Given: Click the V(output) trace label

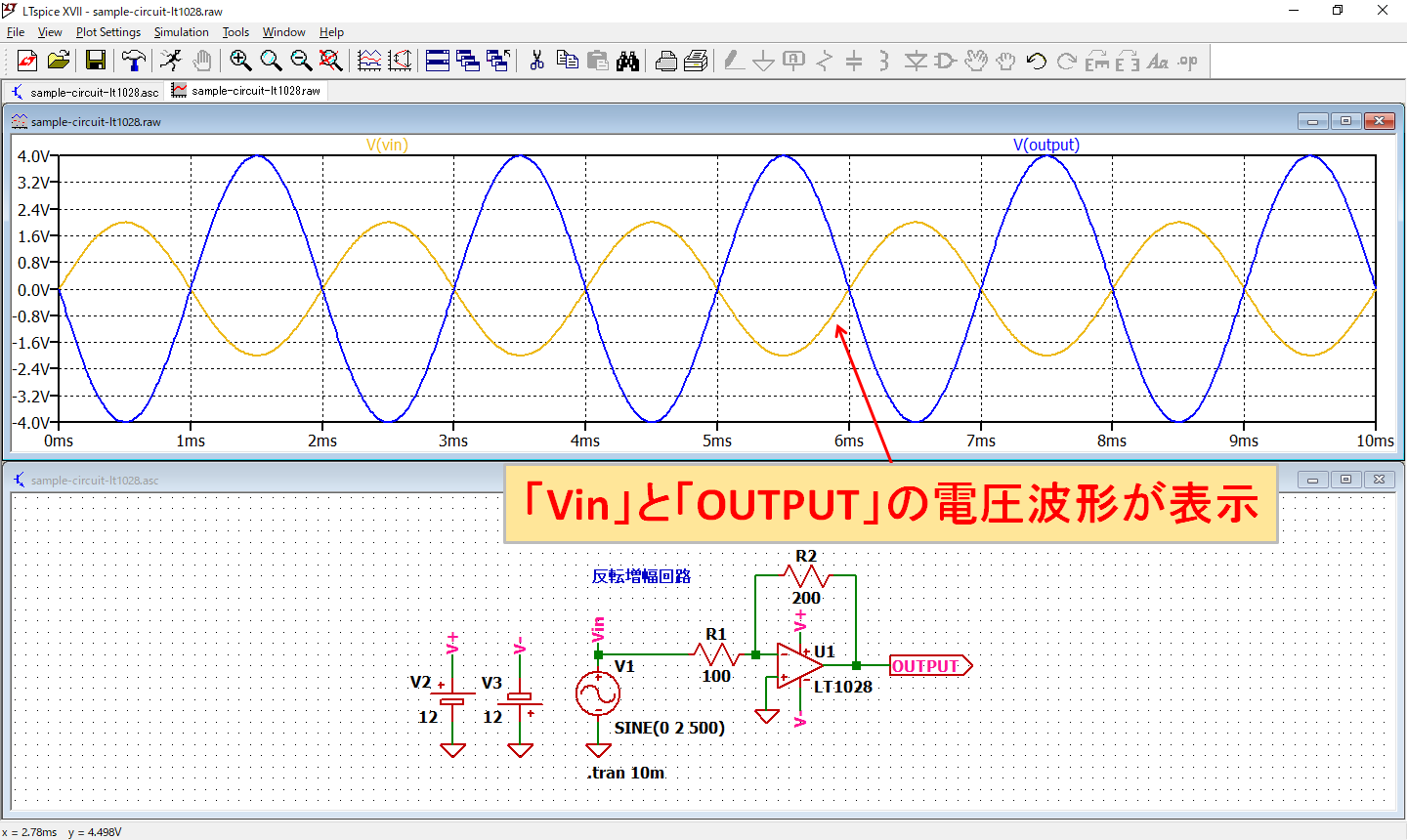Looking at the screenshot, I should tap(1045, 145).
